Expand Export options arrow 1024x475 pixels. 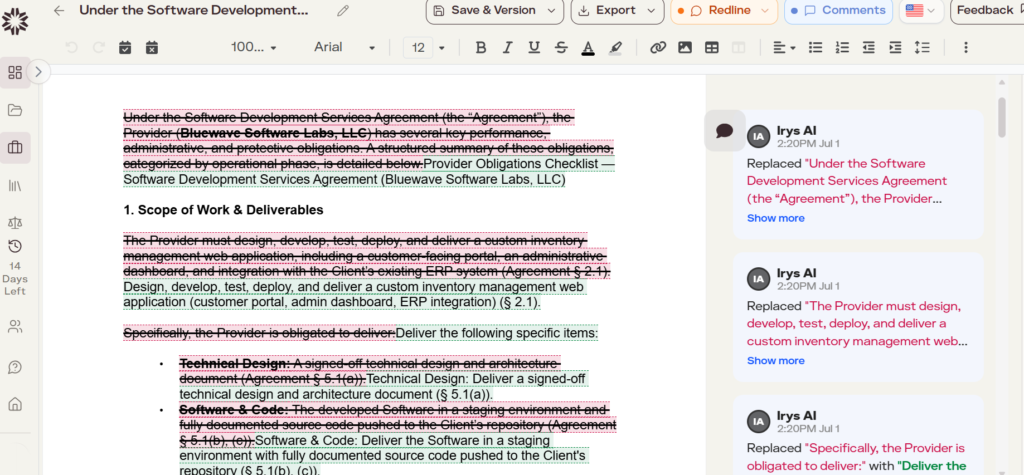click(x=651, y=10)
